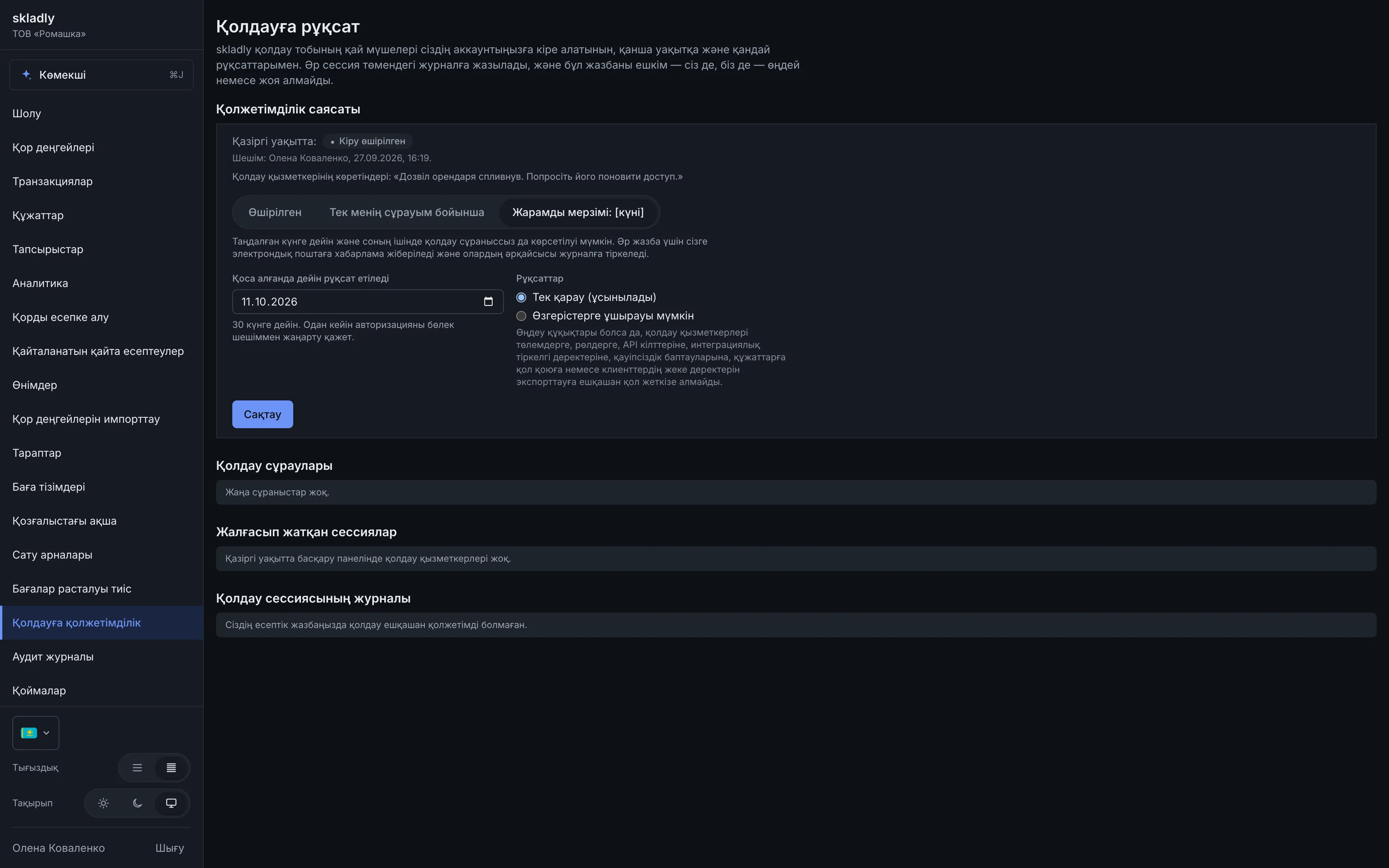Open Баға тізімдері in sidebar

click(101, 487)
